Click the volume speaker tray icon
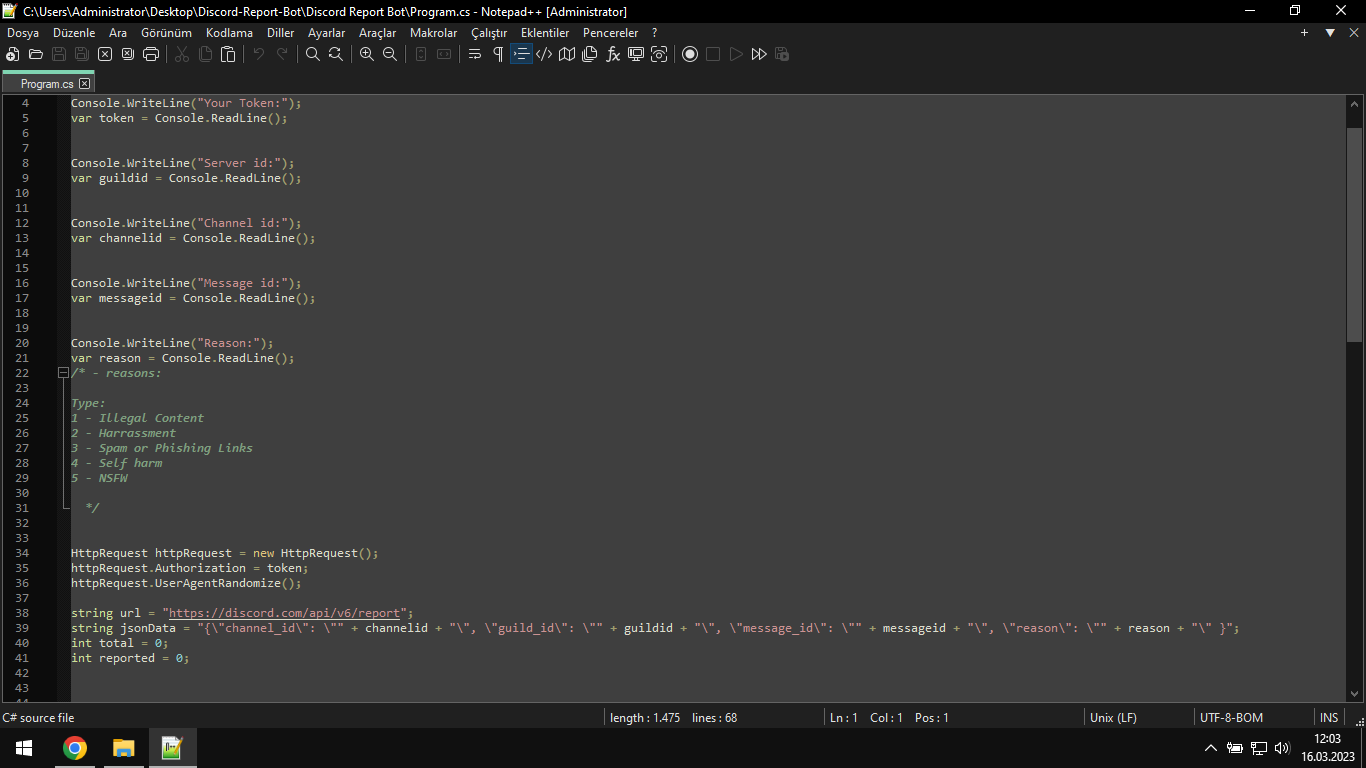Image resolution: width=1366 pixels, height=768 pixels. pyautogui.click(x=1283, y=748)
